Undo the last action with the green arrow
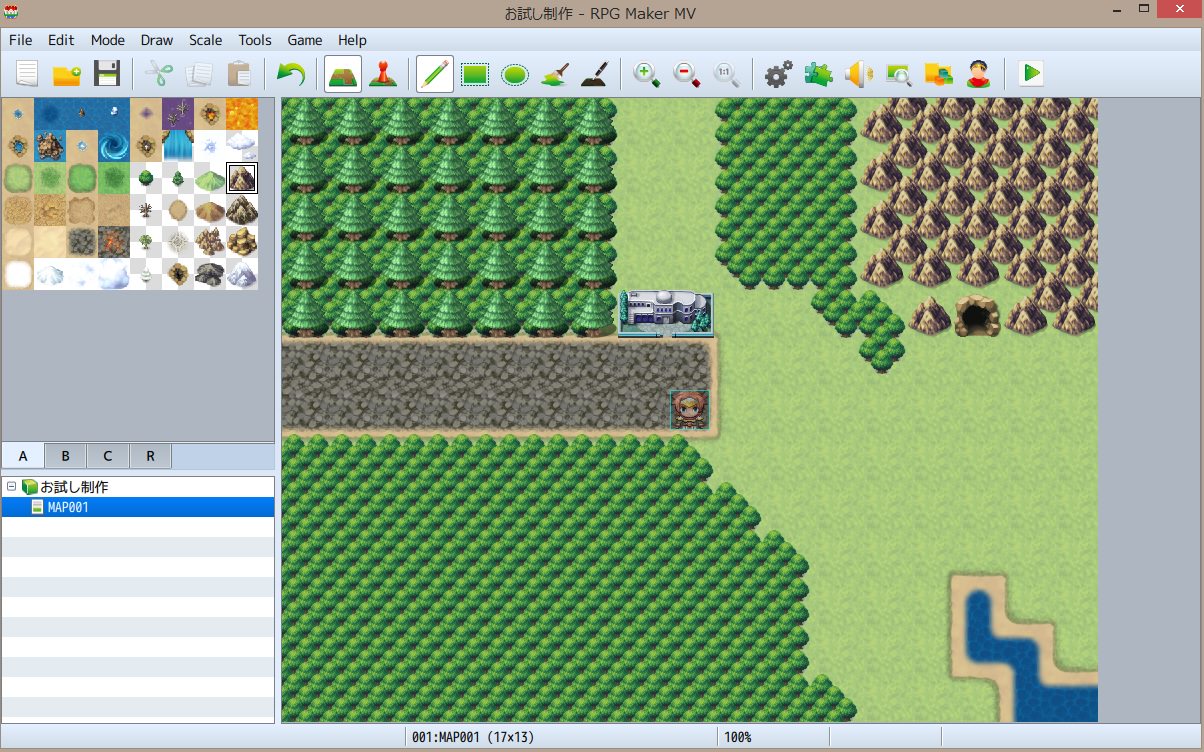This screenshot has height=752, width=1204. click(x=291, y=74)
